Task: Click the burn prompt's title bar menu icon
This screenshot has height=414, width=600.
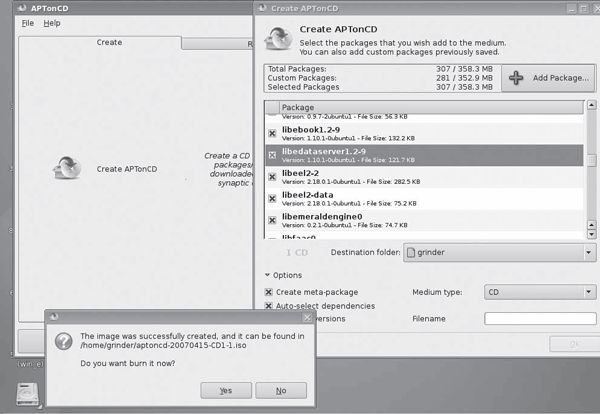Action: [x=54, y=317]
